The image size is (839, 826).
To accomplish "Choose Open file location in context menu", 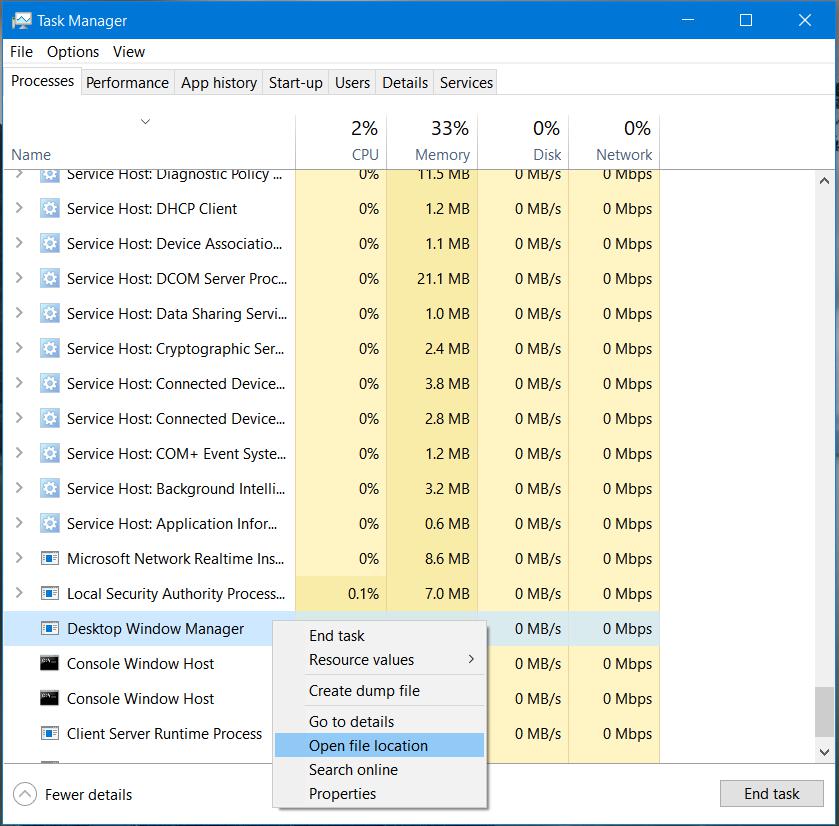I will click(379, 745).
